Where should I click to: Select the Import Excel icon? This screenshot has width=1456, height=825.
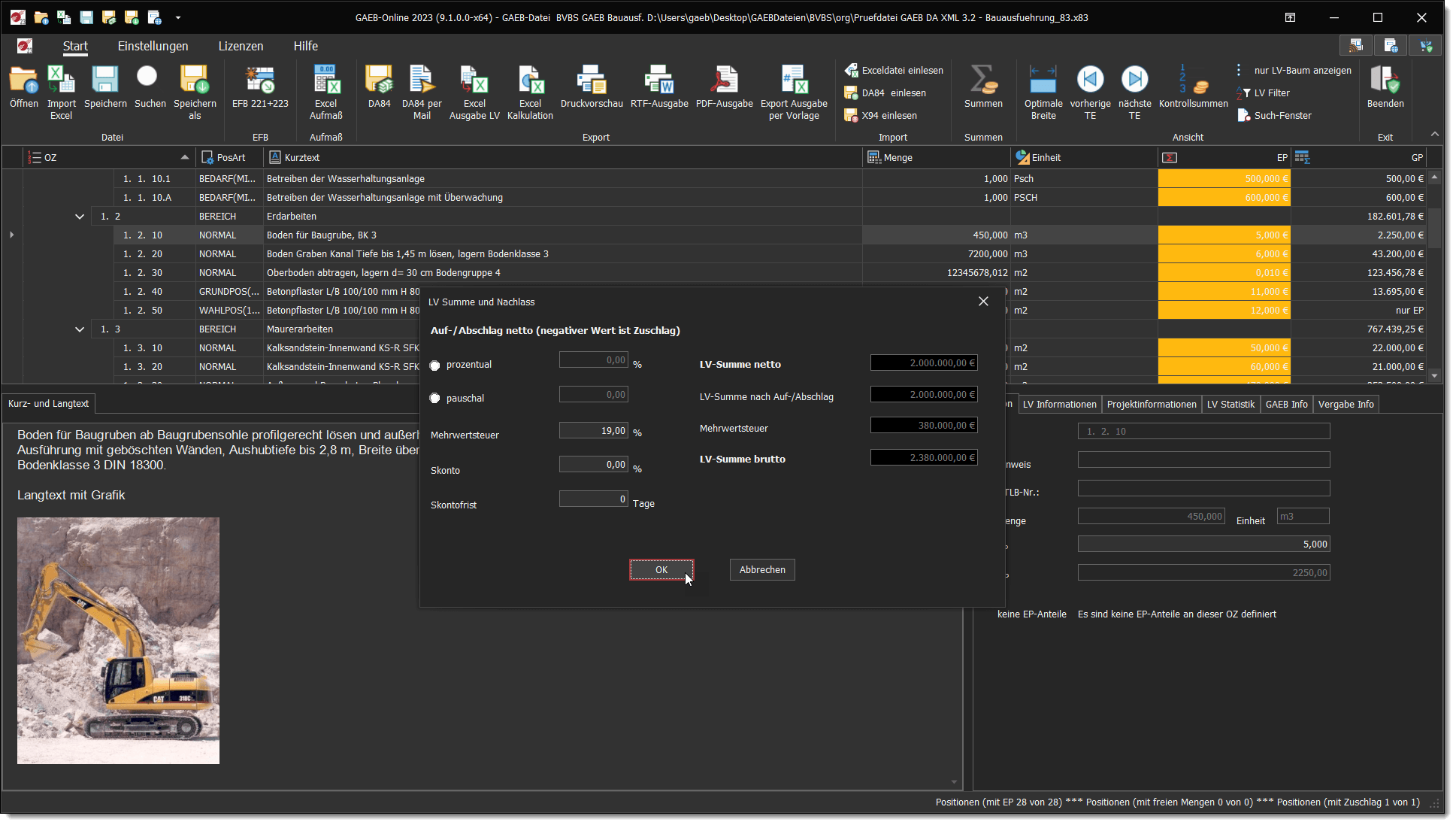coord(61,90)
